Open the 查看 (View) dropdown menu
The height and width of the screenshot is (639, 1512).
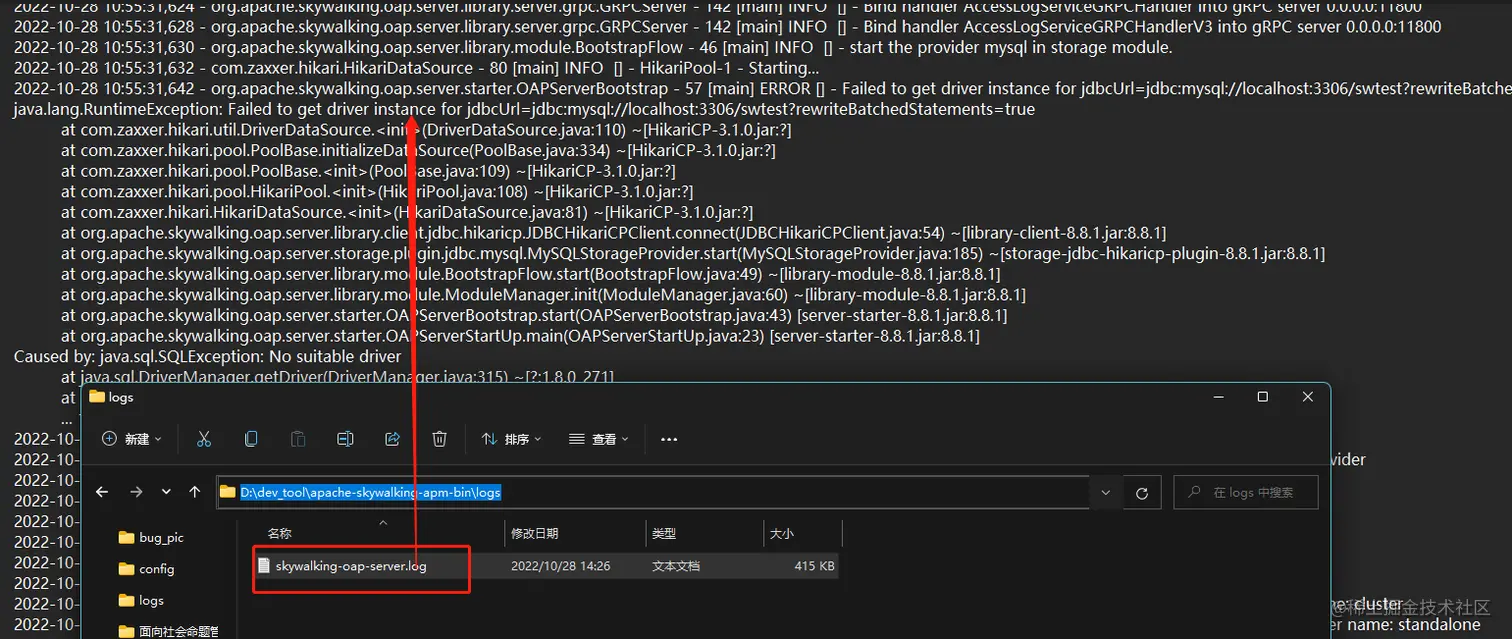pyautogui.click(x=599, y=439)
